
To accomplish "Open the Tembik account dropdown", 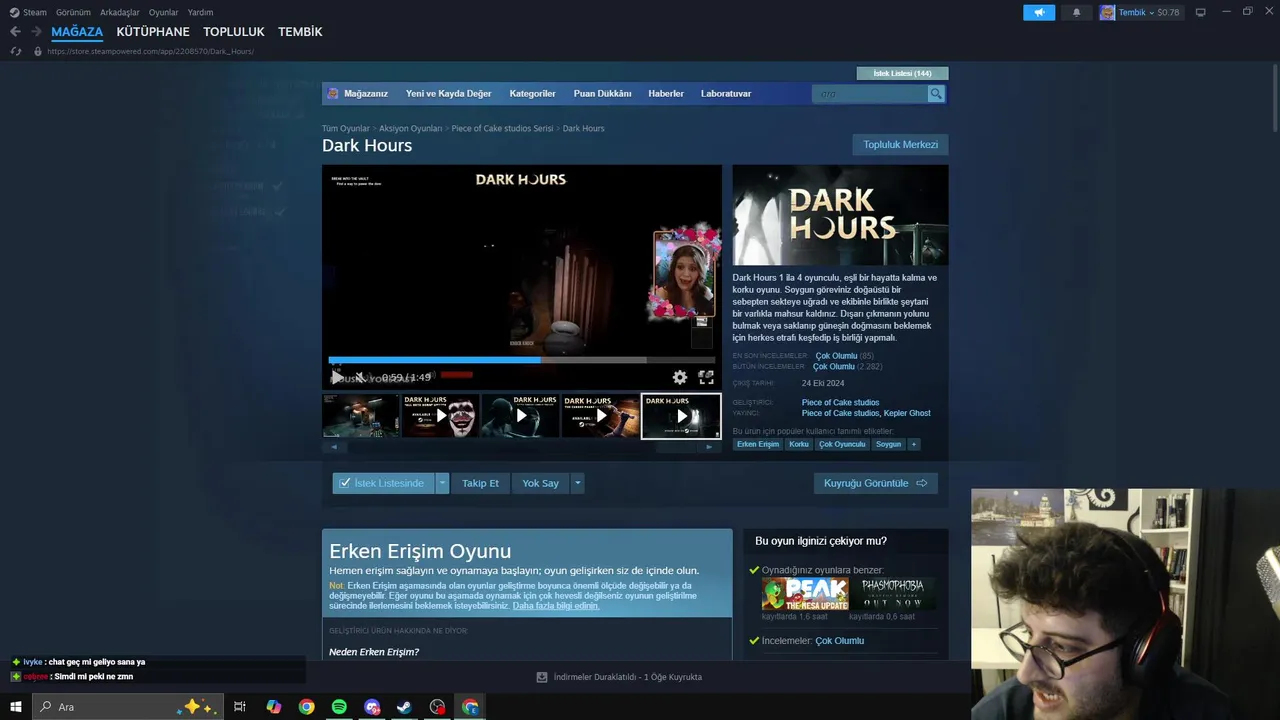I will tap(1150, 12).
